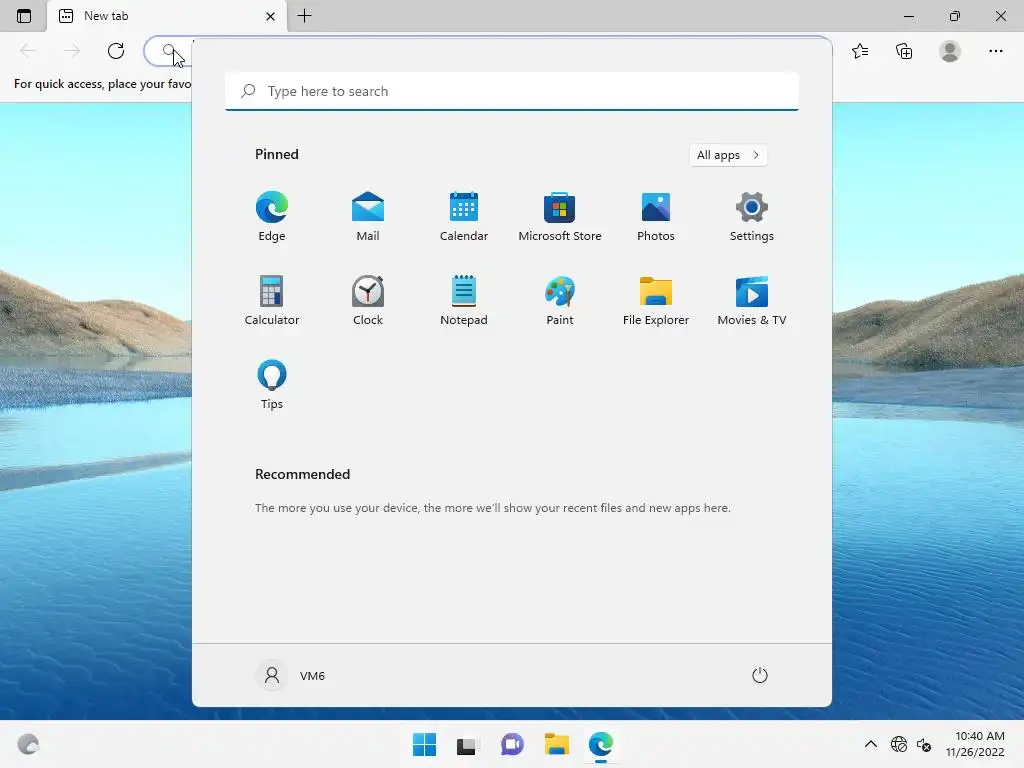This screenshot has height=768, width=1024.
Task: Open Edge from pinned apps
Action: 272,217
